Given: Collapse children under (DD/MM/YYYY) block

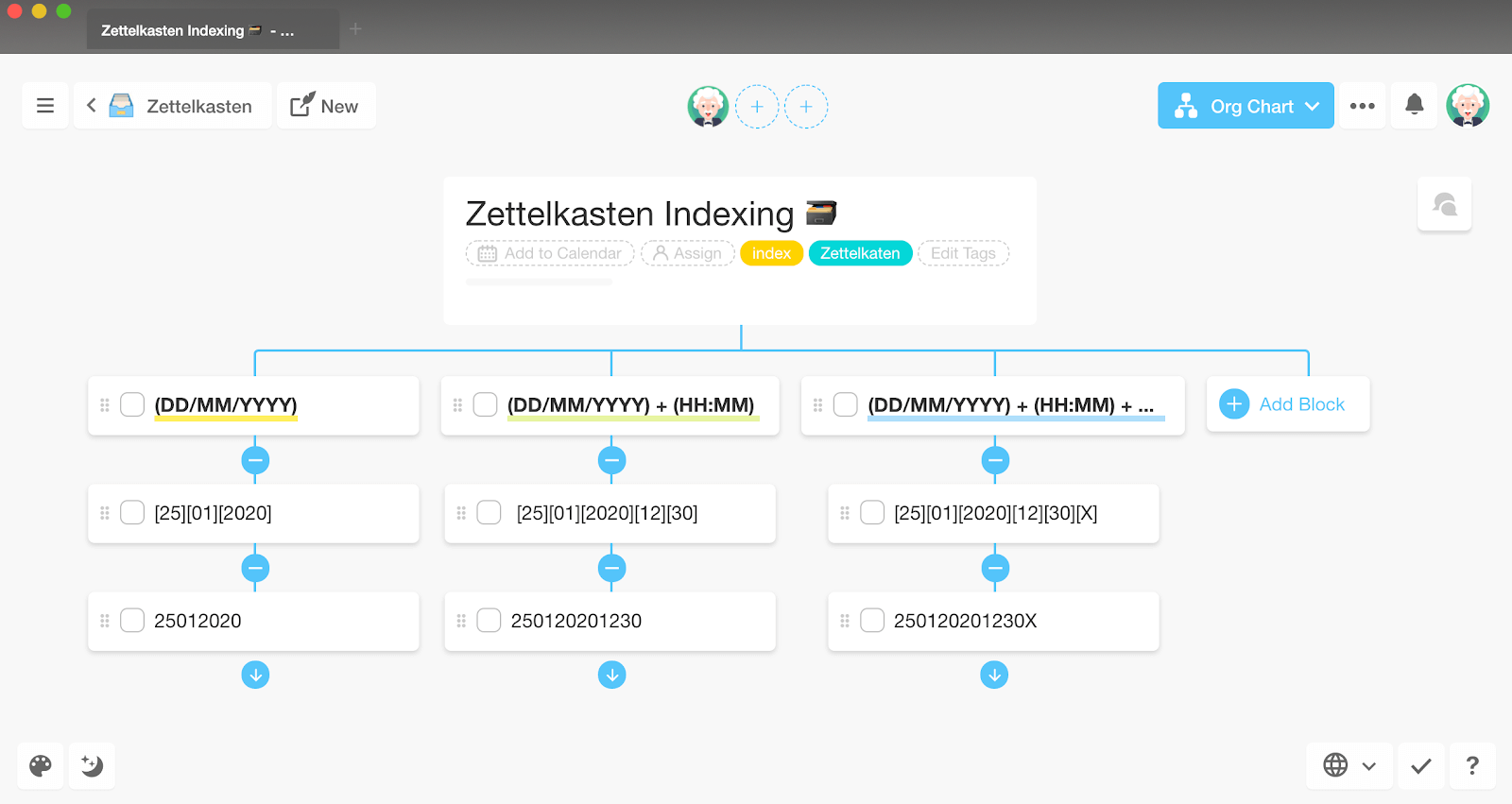Looking at the screenshot, I should pyautogui.click(x=255, y=460).
